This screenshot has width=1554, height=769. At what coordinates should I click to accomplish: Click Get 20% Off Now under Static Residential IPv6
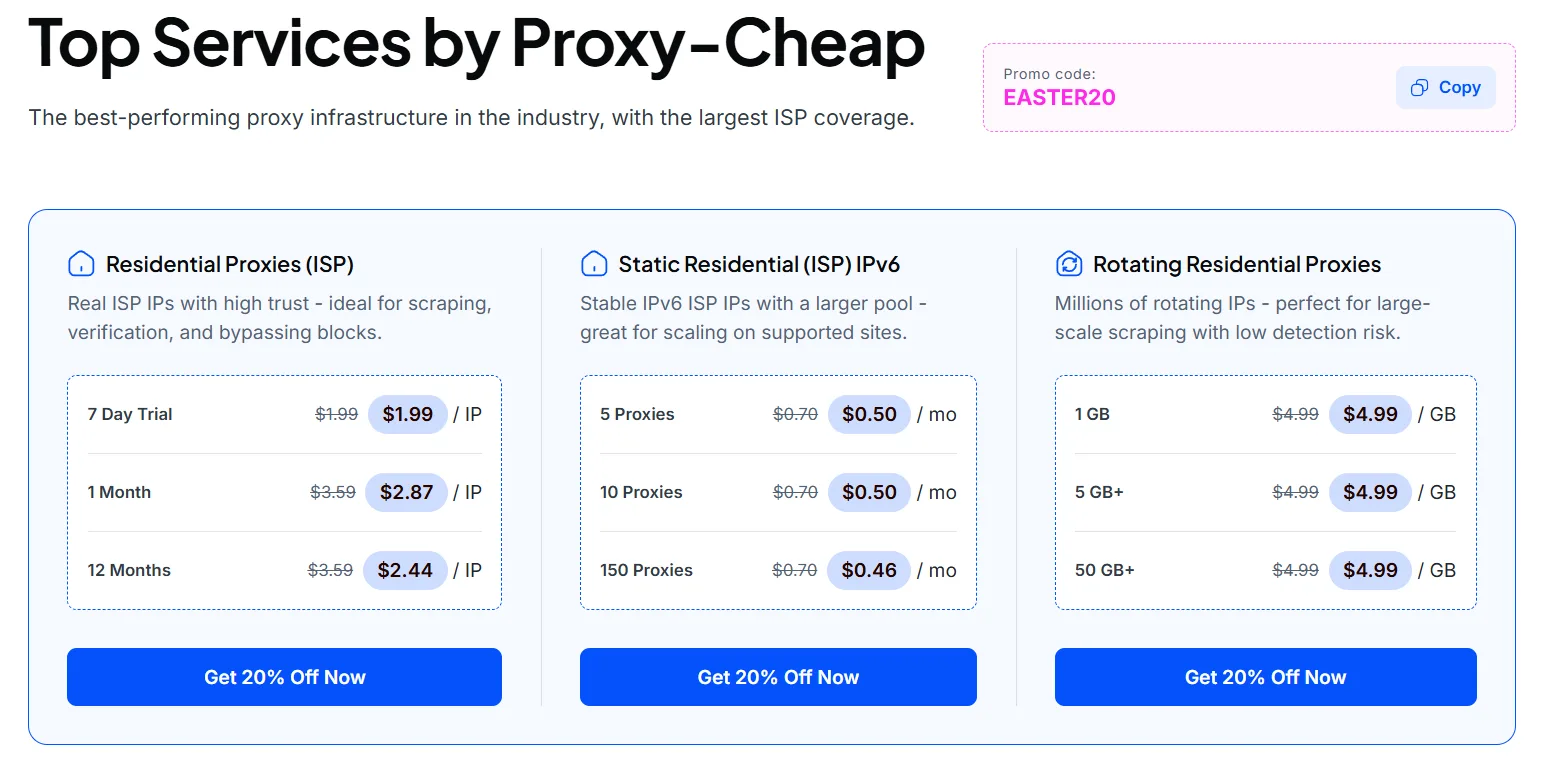778,677
